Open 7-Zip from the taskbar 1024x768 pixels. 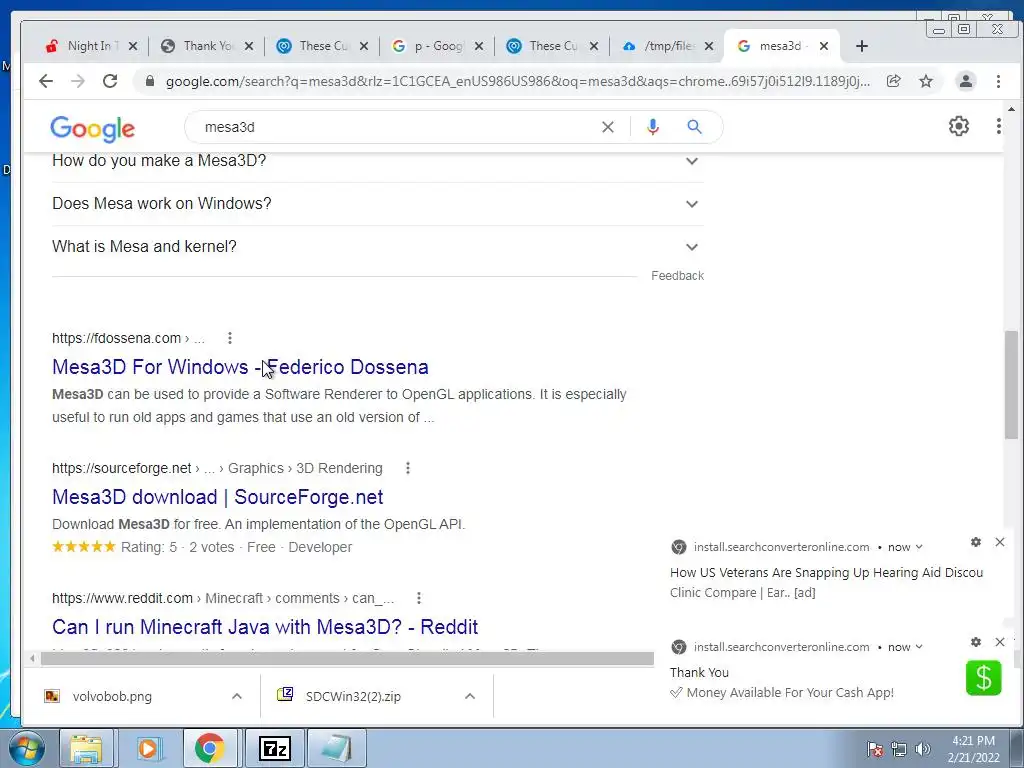click(x=274, y=748)
